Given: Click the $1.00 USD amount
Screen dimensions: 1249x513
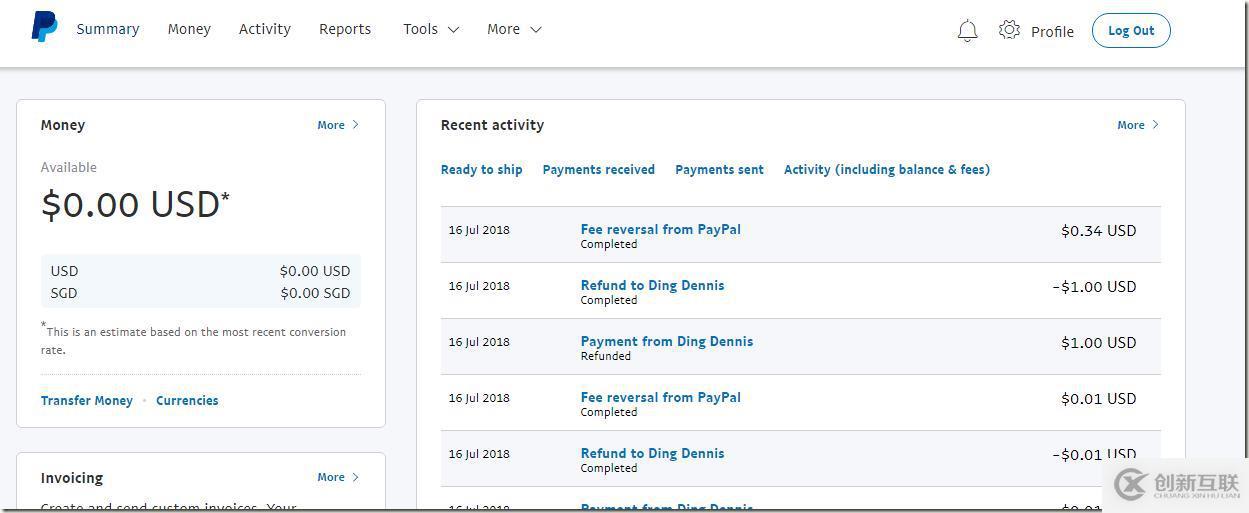Looking at the screenshot, I should (1099, 342).
